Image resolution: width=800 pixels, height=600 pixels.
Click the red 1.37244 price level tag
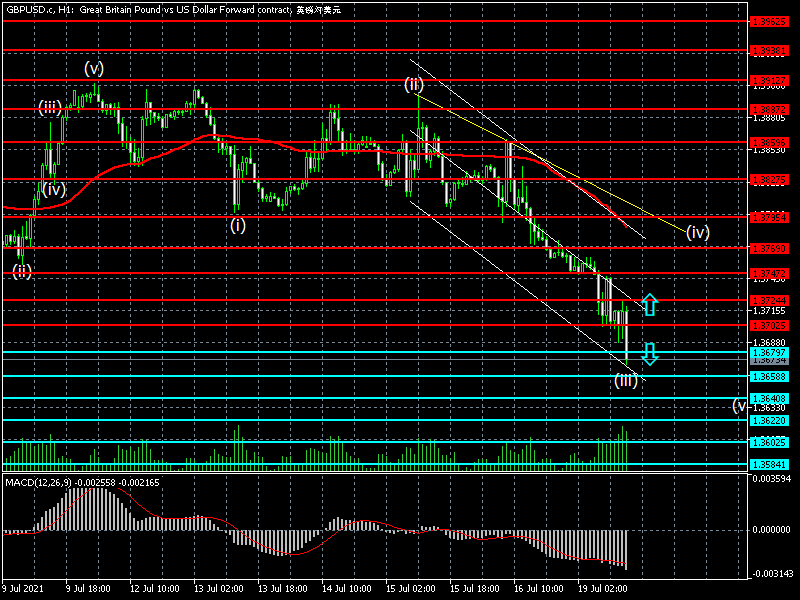769,300
